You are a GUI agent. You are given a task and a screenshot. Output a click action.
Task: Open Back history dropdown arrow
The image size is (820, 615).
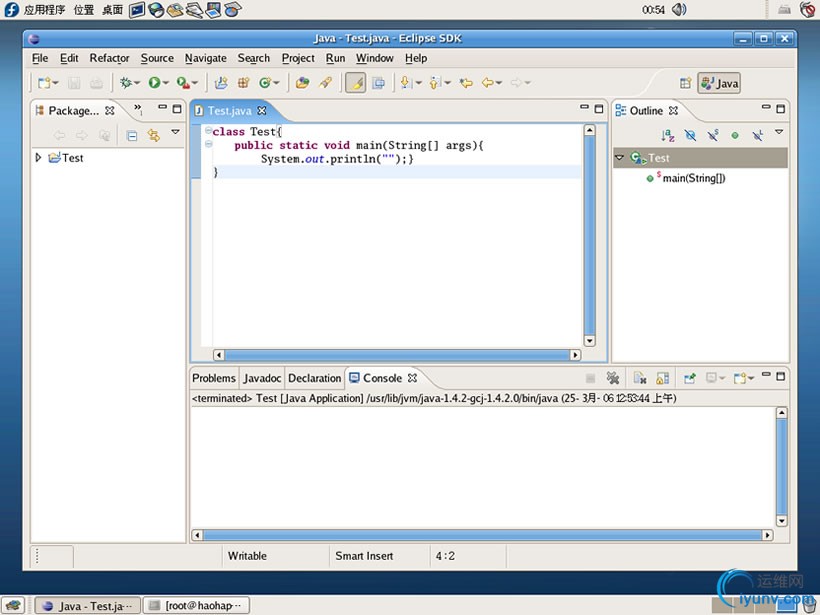[499, 83]
